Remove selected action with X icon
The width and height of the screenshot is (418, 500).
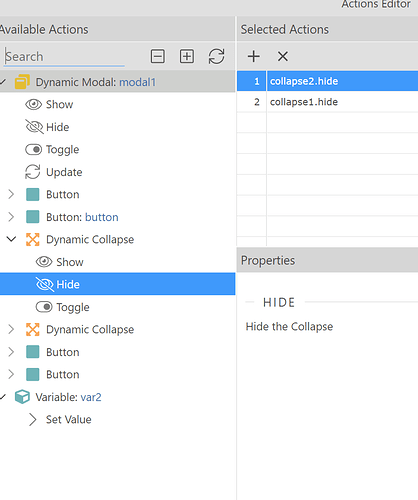(x=283, y=56)
